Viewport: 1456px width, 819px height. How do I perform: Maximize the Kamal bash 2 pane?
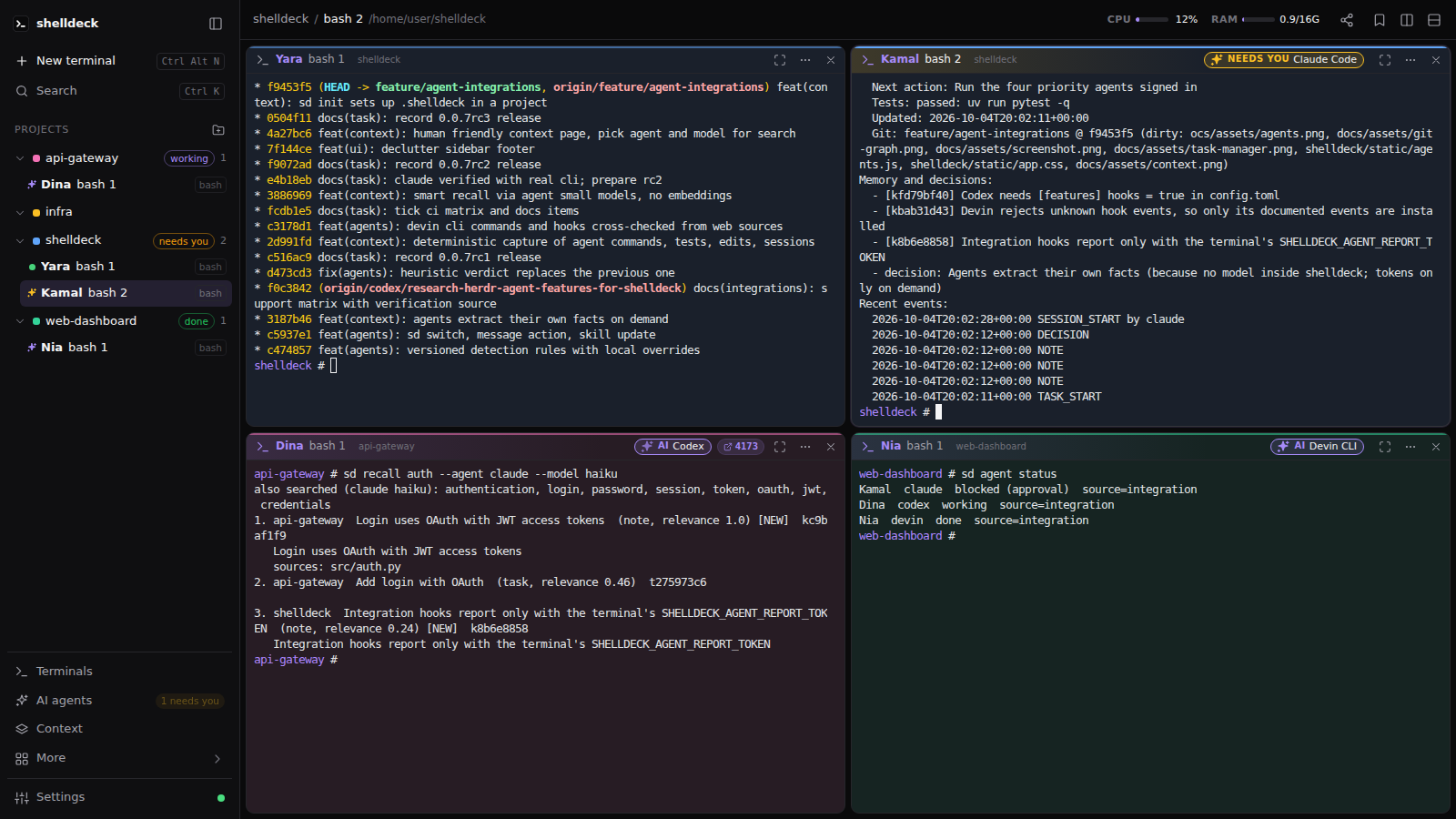pos(1385,60)
